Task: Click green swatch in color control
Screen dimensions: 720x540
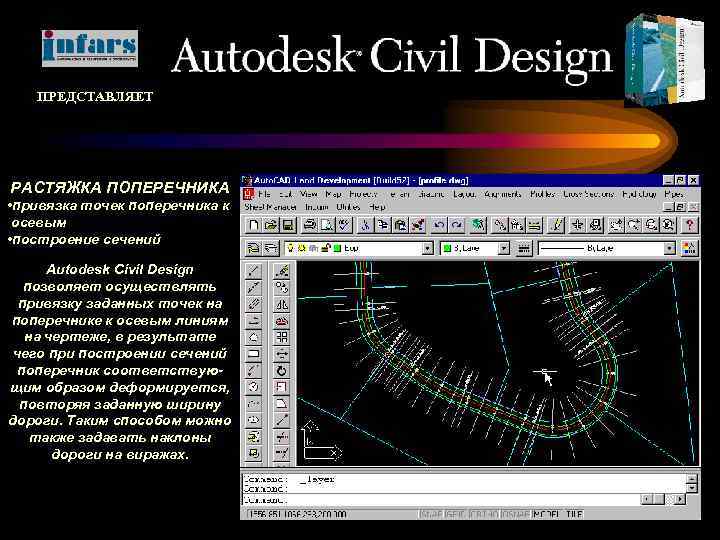Action: [x=448, y=248]
